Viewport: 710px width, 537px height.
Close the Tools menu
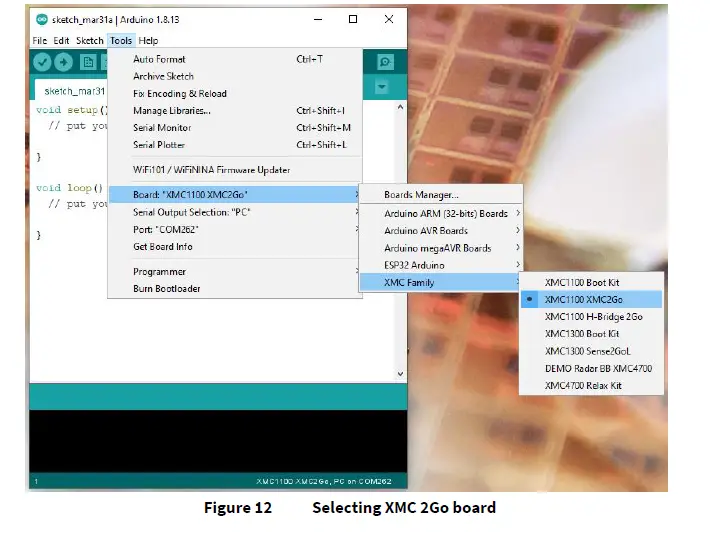pos(121,41)
